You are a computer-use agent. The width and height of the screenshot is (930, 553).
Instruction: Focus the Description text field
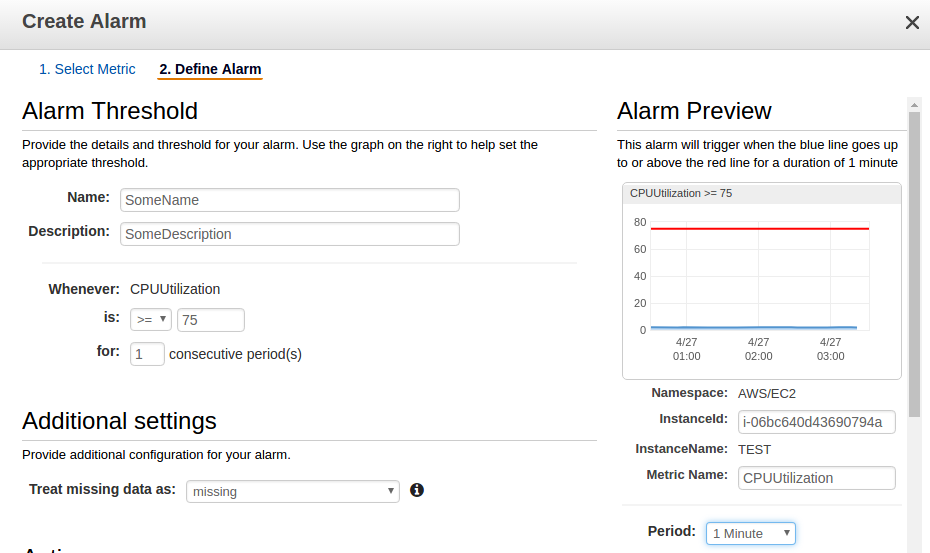(x=289, y=234)
